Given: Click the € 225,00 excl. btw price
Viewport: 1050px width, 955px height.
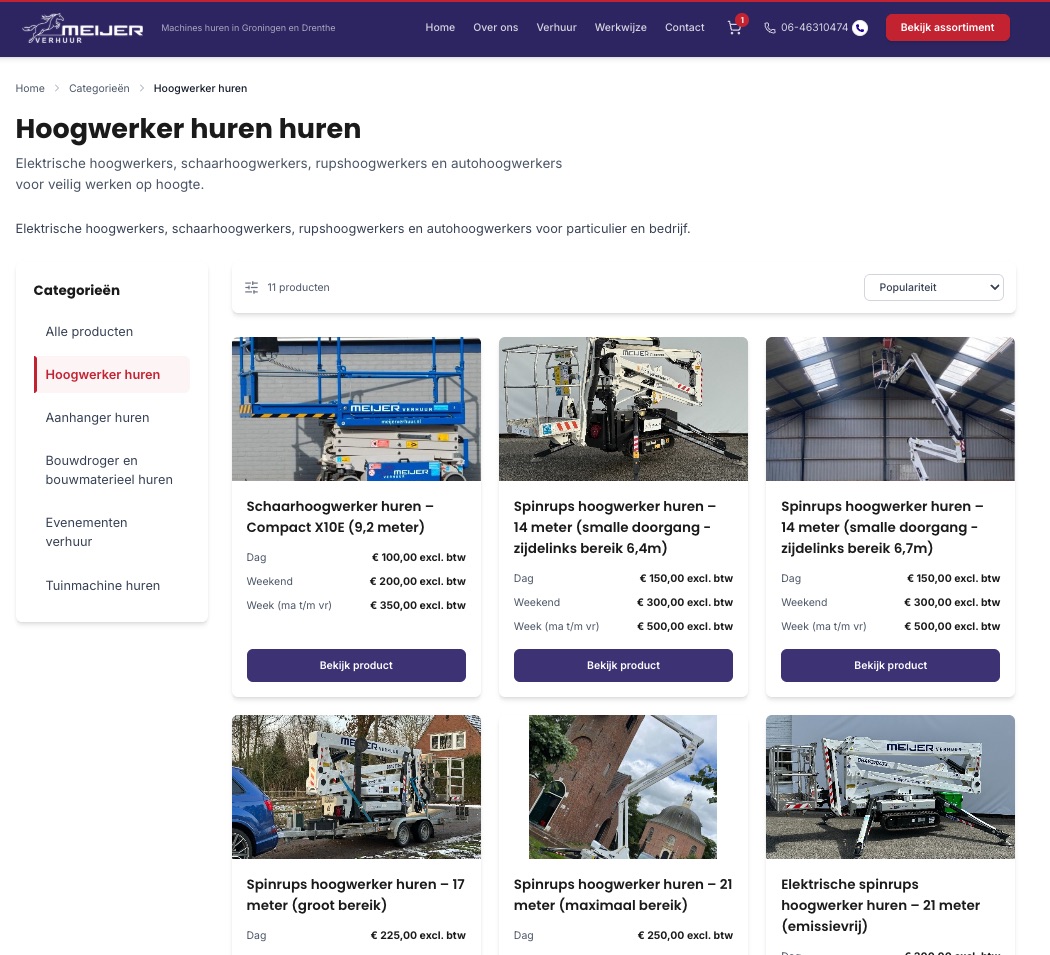Looking at the screenshot, I should tap(418, 935).
